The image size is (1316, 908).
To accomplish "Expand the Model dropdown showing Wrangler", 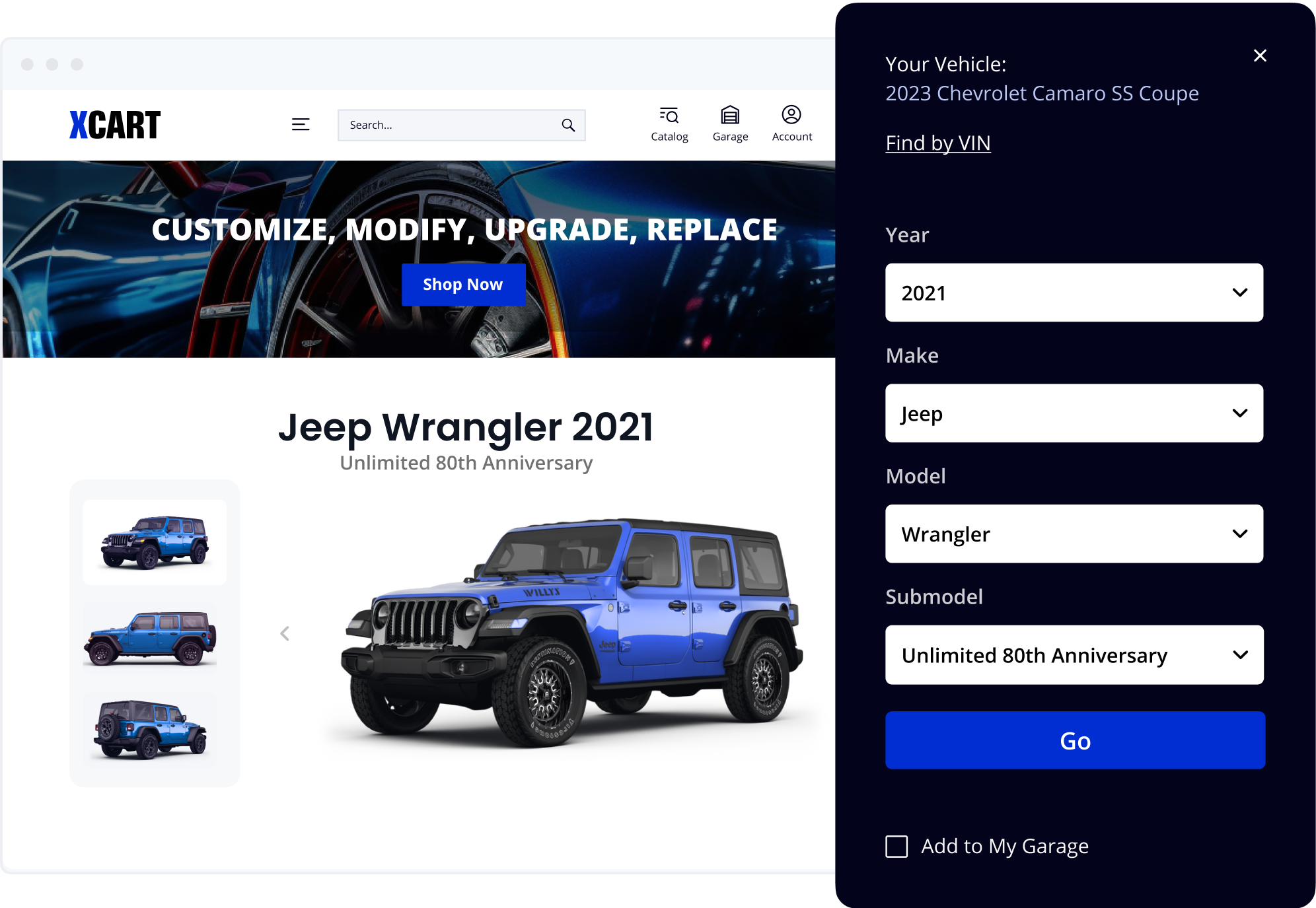I will point(1074,534).
